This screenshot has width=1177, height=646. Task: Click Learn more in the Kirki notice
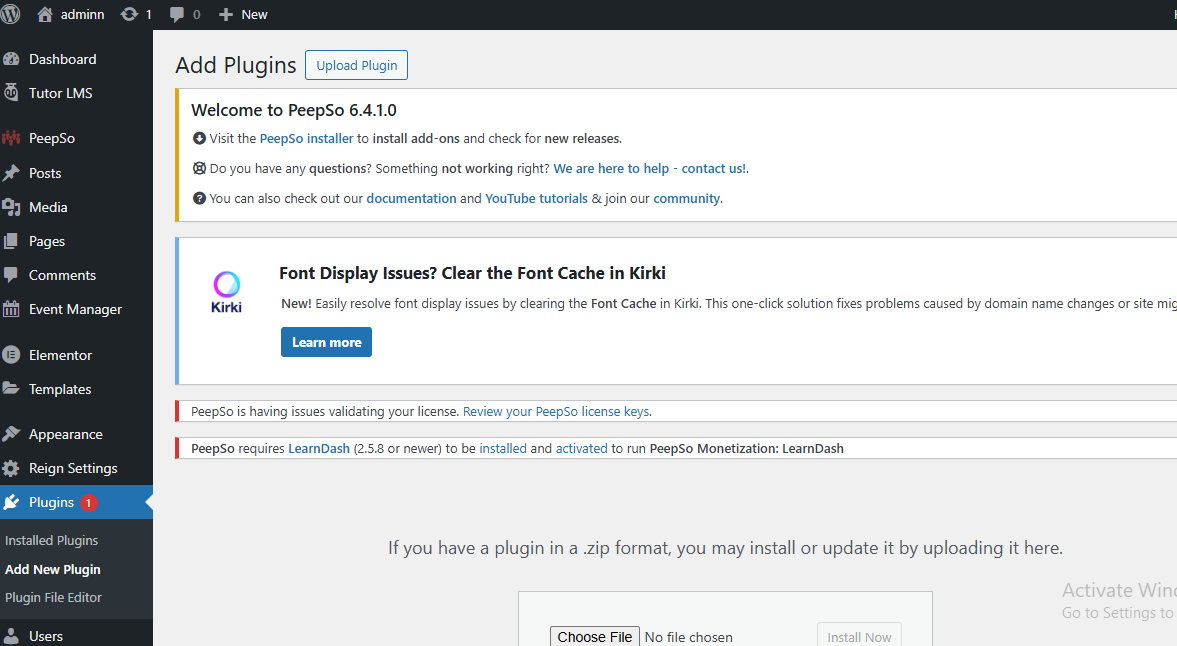coord(326,342)
